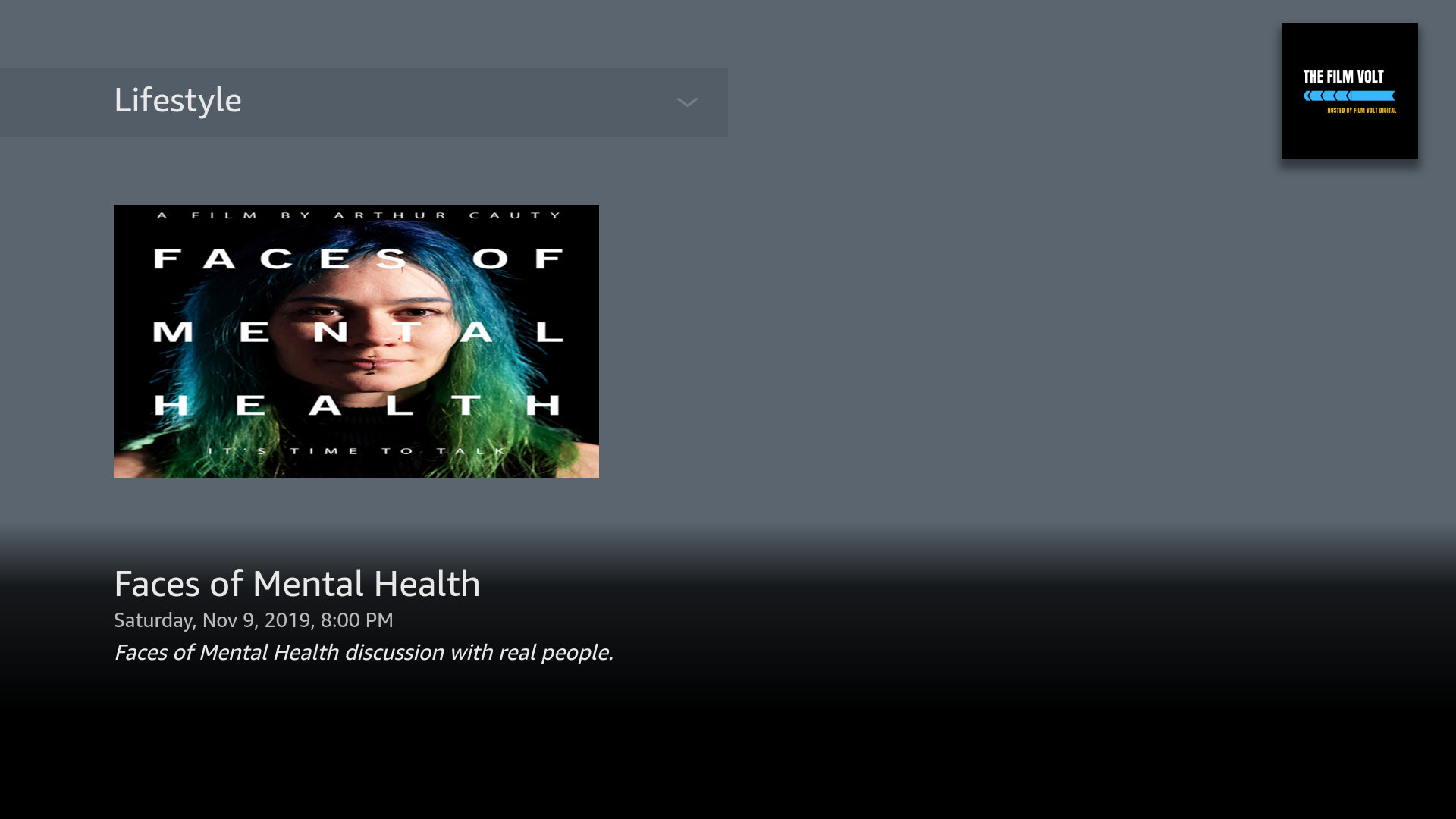Select the Saturday, Nov 9, 2019 date line
The image size is (1456, 819).
coord(253,620)
